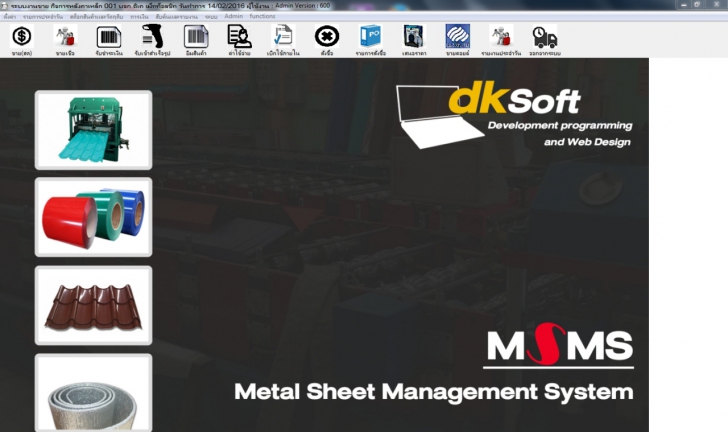
Task: Click the restore window button
Action: 697,4
